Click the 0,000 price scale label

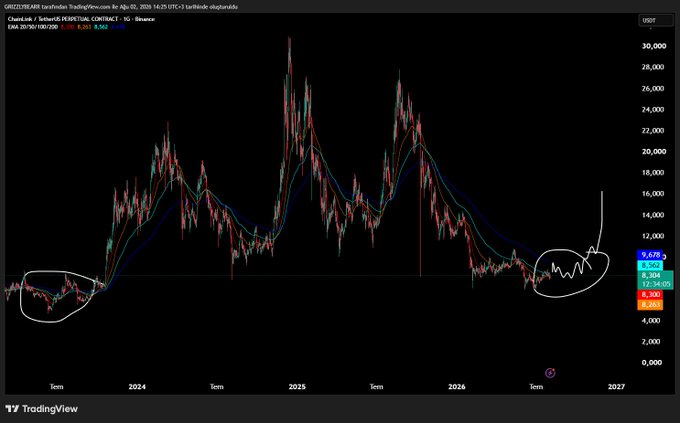(x=651, y=363)
